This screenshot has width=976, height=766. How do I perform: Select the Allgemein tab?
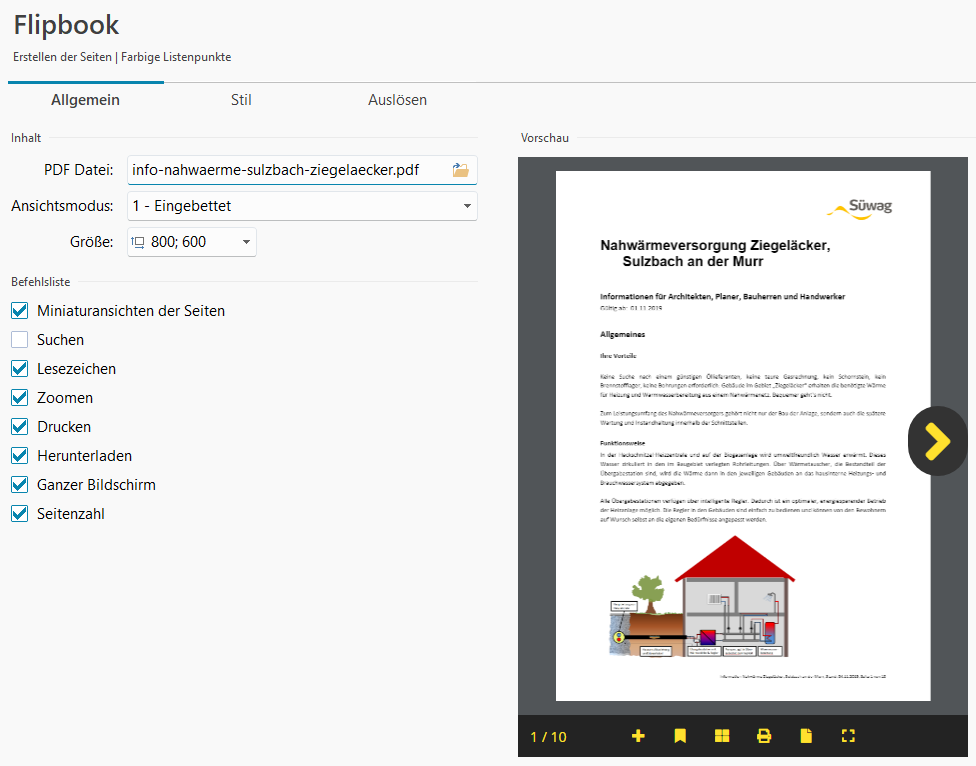pyautogui.click(x=85, y=100)
